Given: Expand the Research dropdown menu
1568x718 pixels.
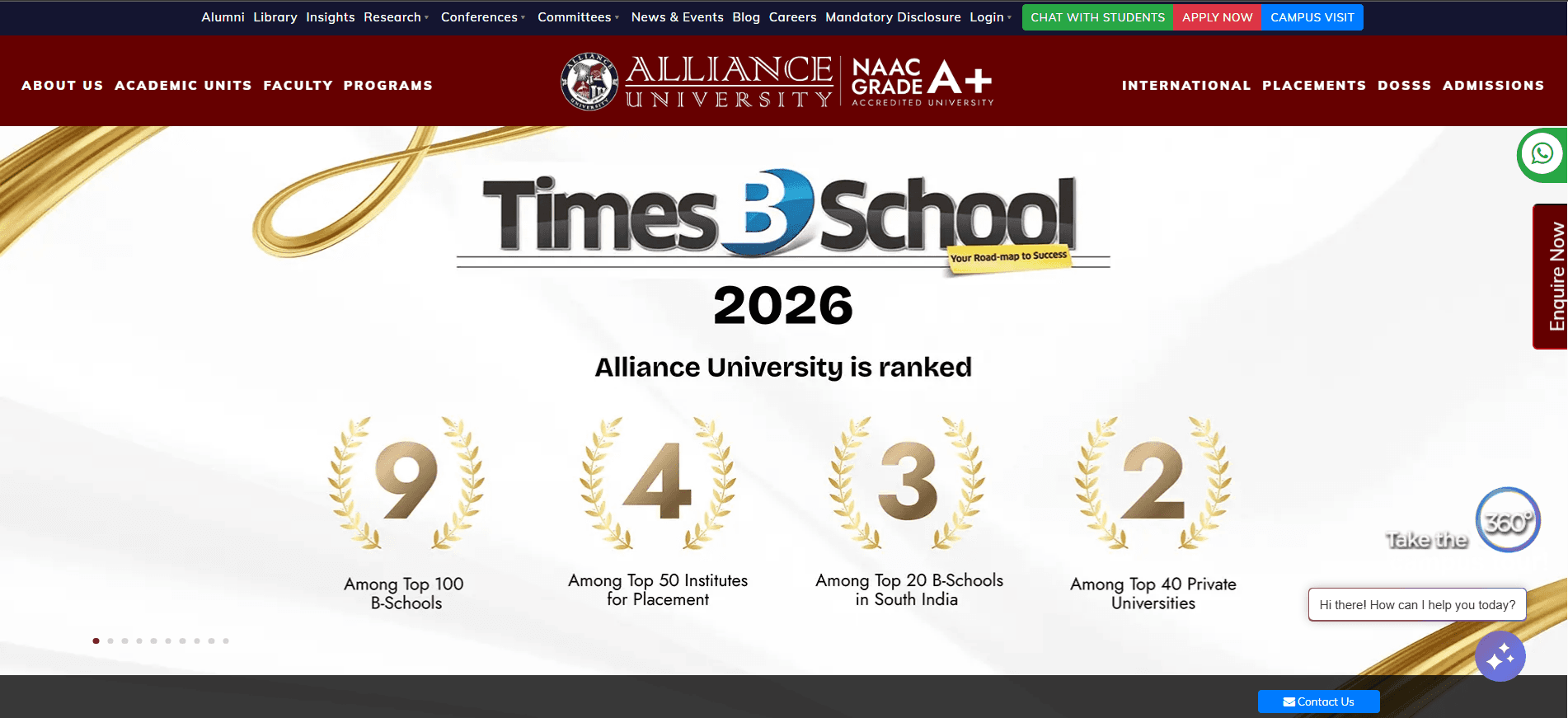Looking at the screenshot, I should [397, 17].
